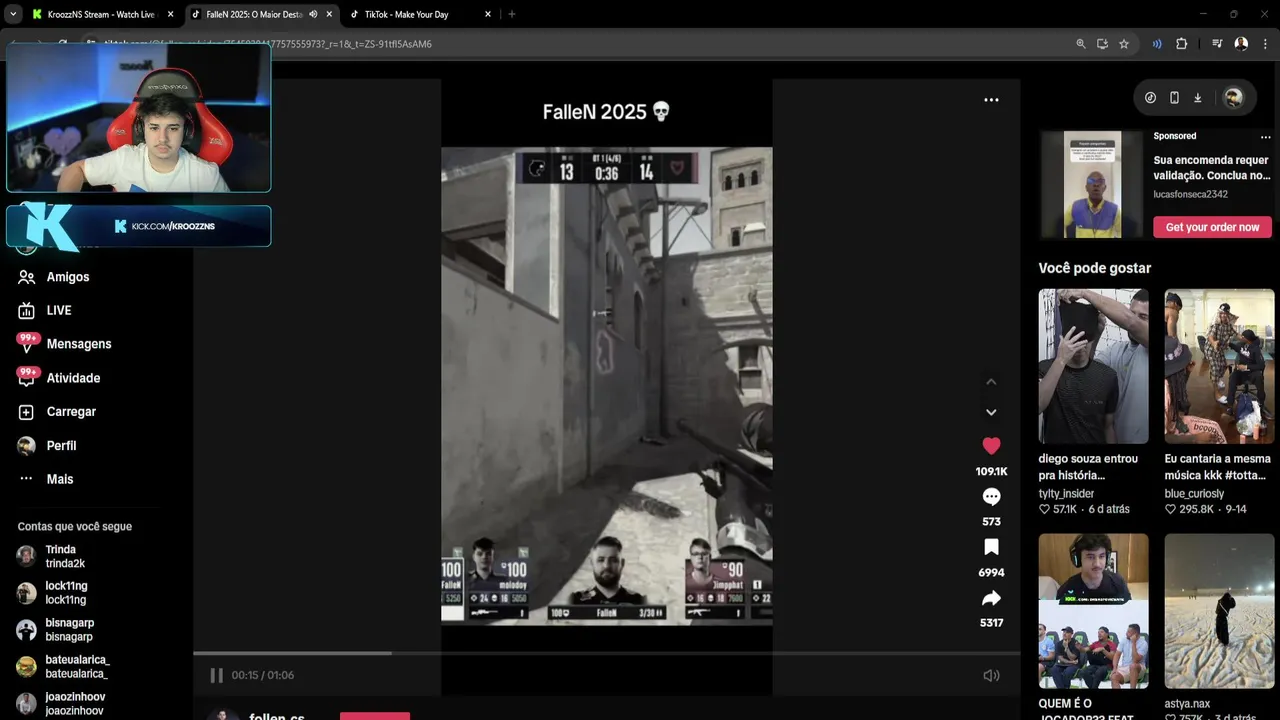This screenshot has width=1280, height=720.
Task: Open the video's three-dot options menu
Action: [991, 100]
